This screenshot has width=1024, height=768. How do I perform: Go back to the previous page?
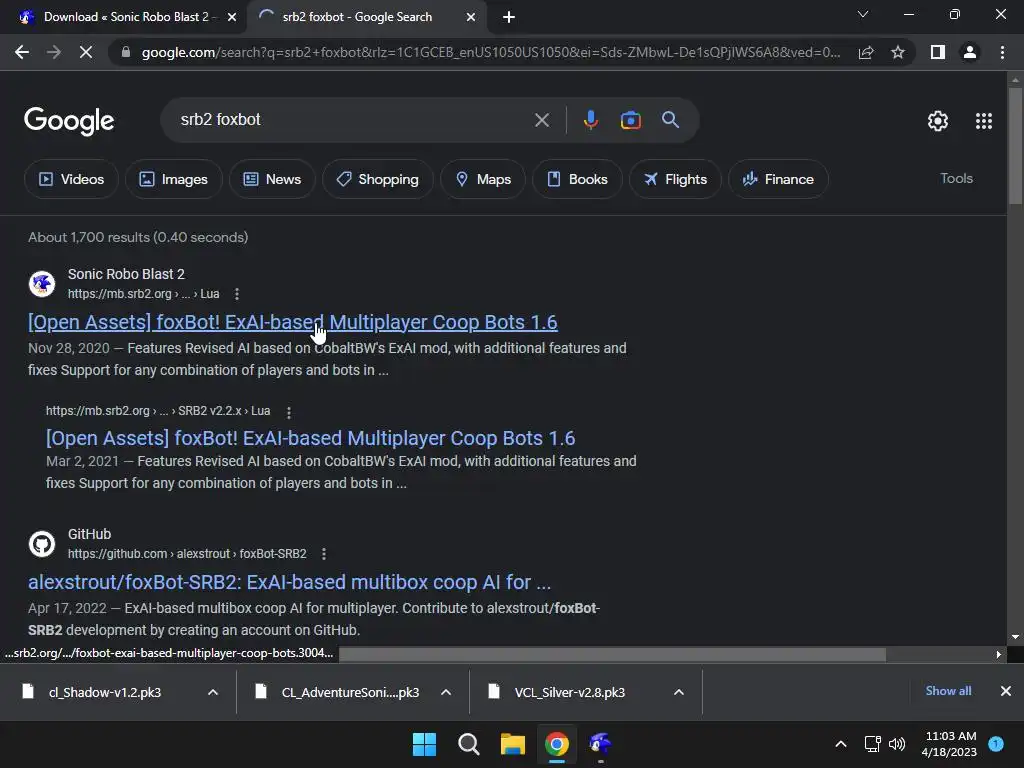coord(22,52)
